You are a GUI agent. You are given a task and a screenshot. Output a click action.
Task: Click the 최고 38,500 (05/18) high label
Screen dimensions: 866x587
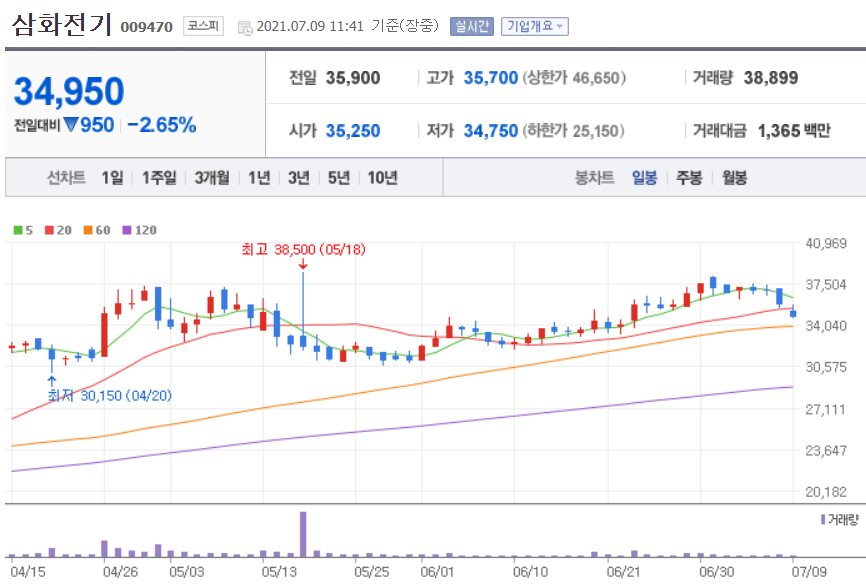click(303, 250)
